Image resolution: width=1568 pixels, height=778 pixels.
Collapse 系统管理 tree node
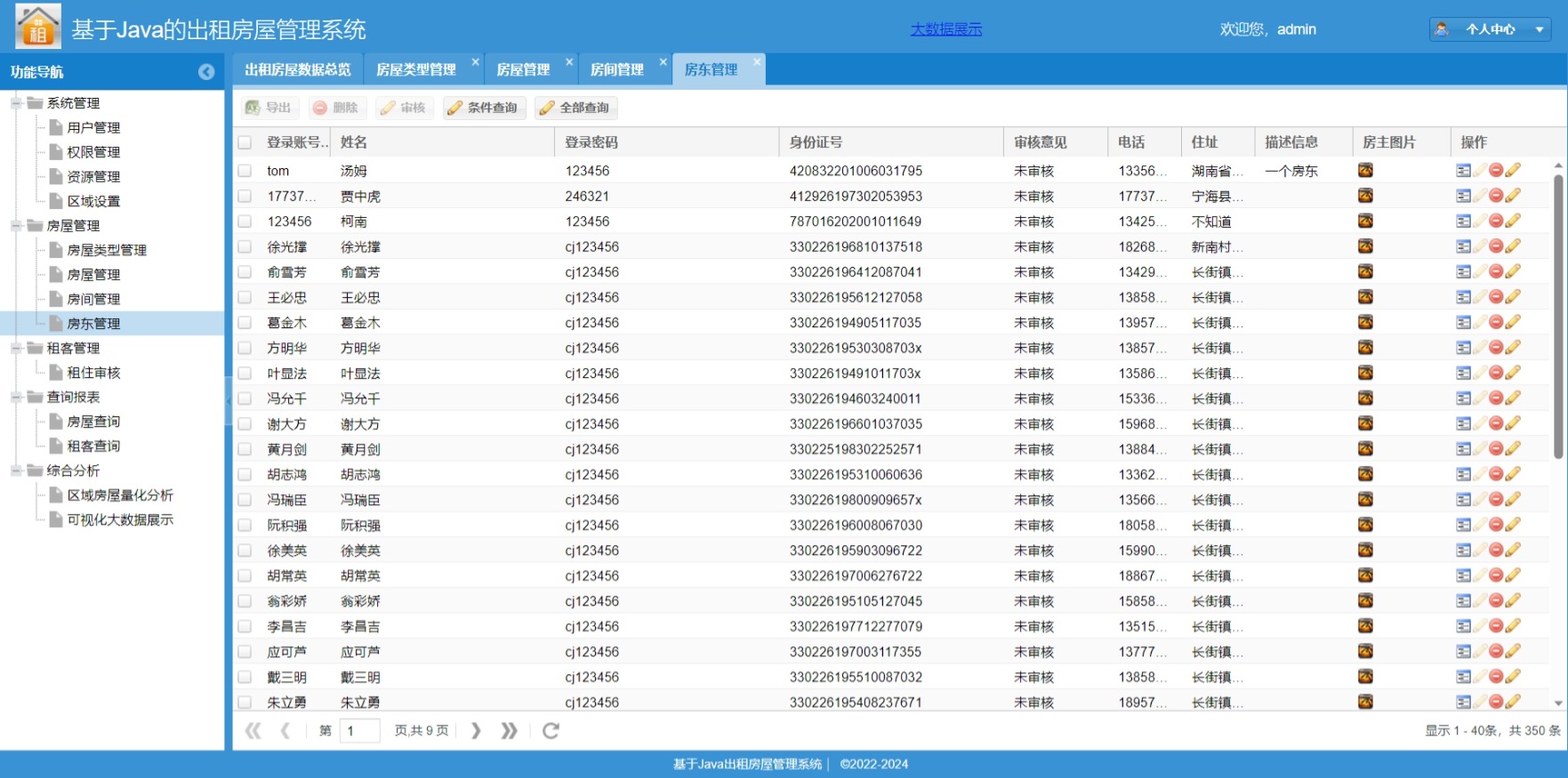(x=16, y=103)
